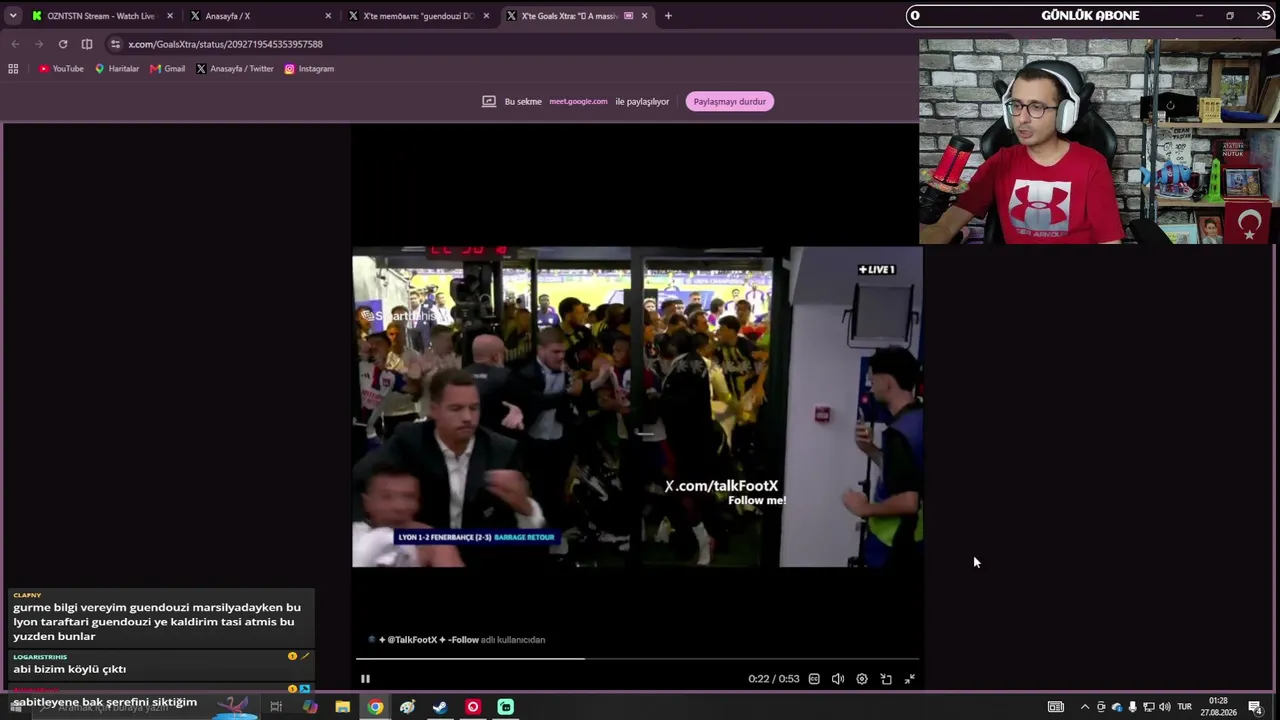Go forward to next page
This screenshot has height=720, width=1280.
coord(39,44)
